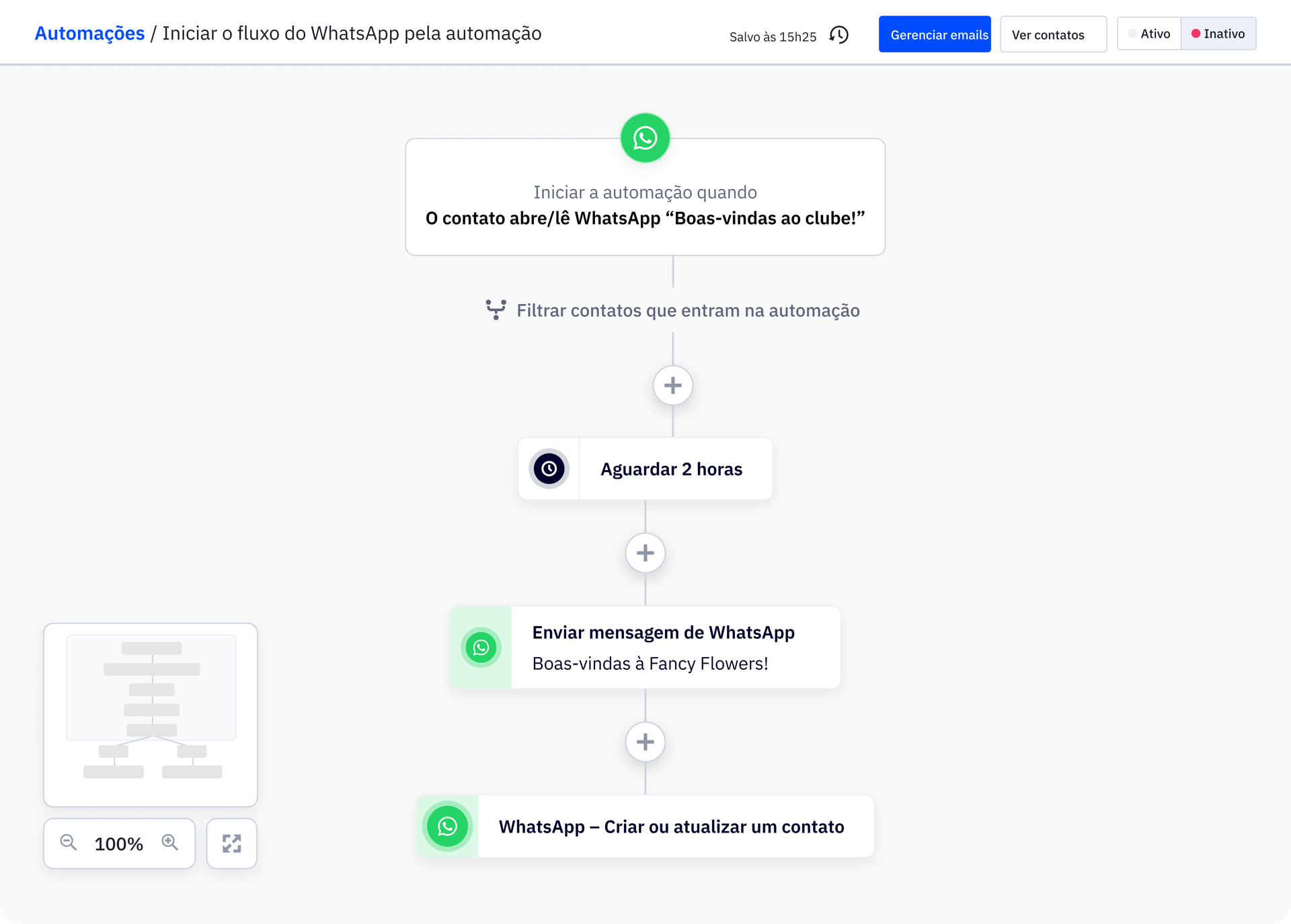The height and width of the screenshot is (924, 1291).
Task: Open the Iniciar a automação quando trigger card
Action: (645, 205)
